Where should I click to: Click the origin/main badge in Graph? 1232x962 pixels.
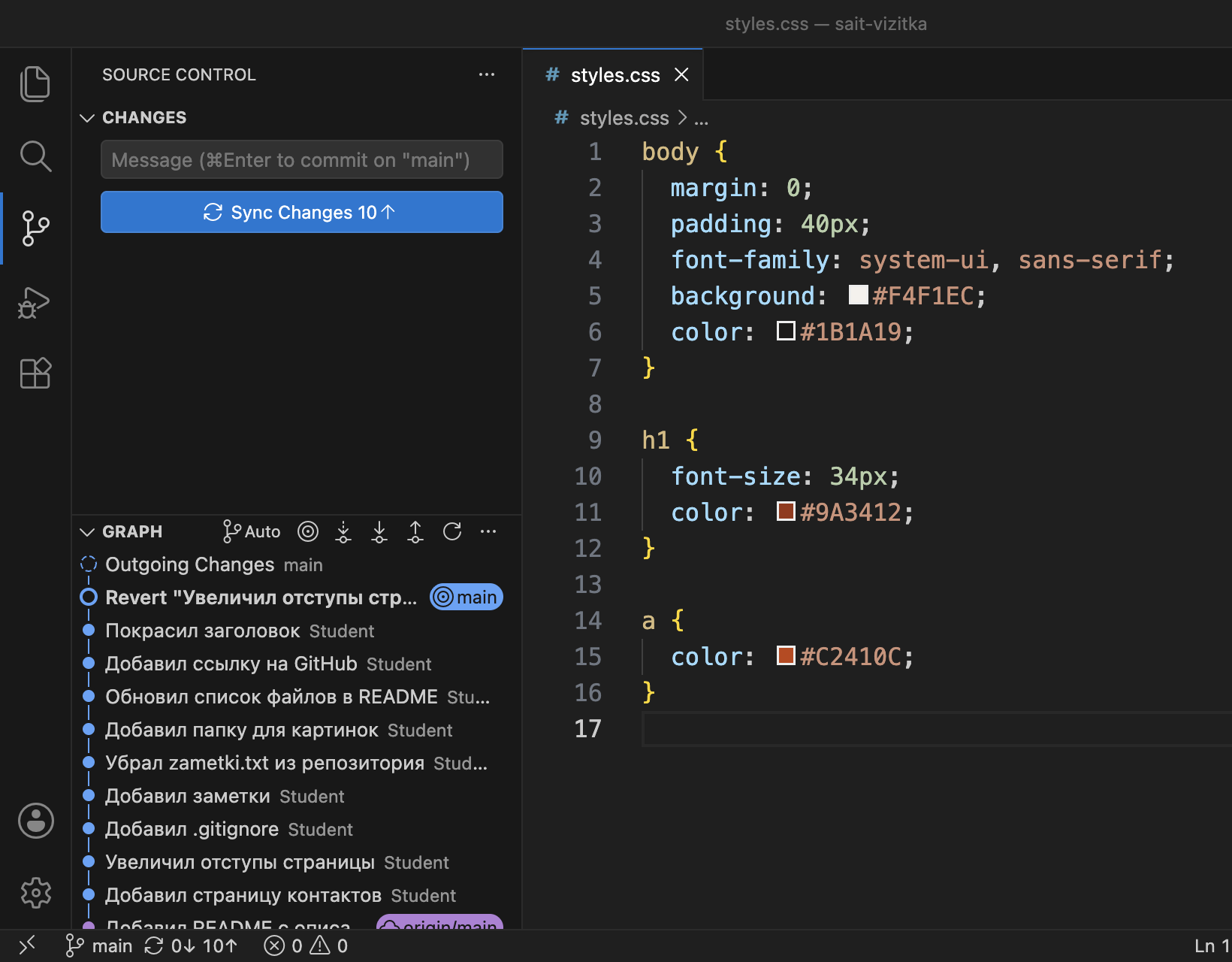coord(440,924)
